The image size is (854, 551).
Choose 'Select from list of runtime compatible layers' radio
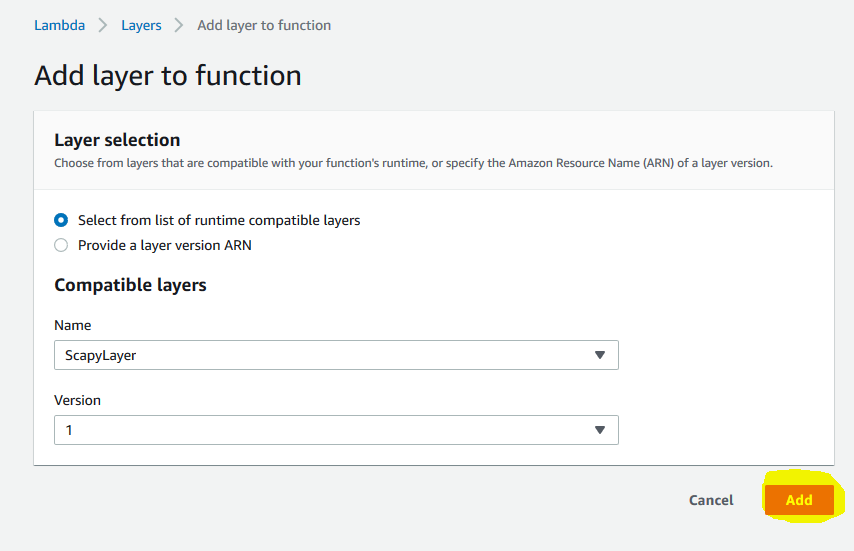pyautogui.click(x=61, y=220)
